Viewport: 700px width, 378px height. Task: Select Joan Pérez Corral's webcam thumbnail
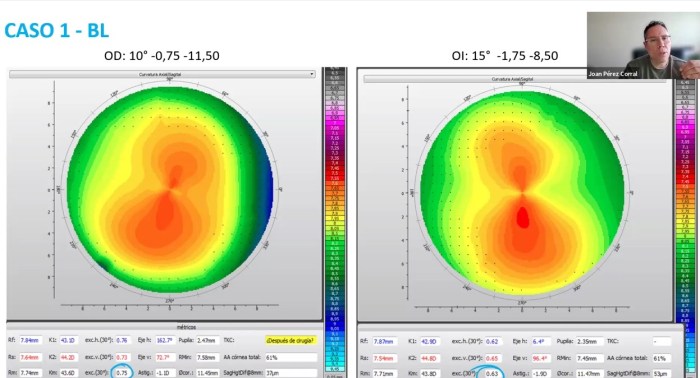click(x=643, y=45)
